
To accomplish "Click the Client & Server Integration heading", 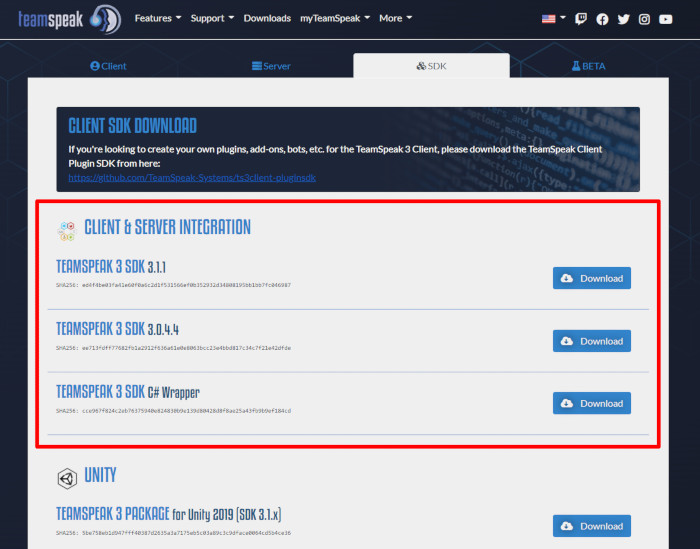I will point(167,227).
